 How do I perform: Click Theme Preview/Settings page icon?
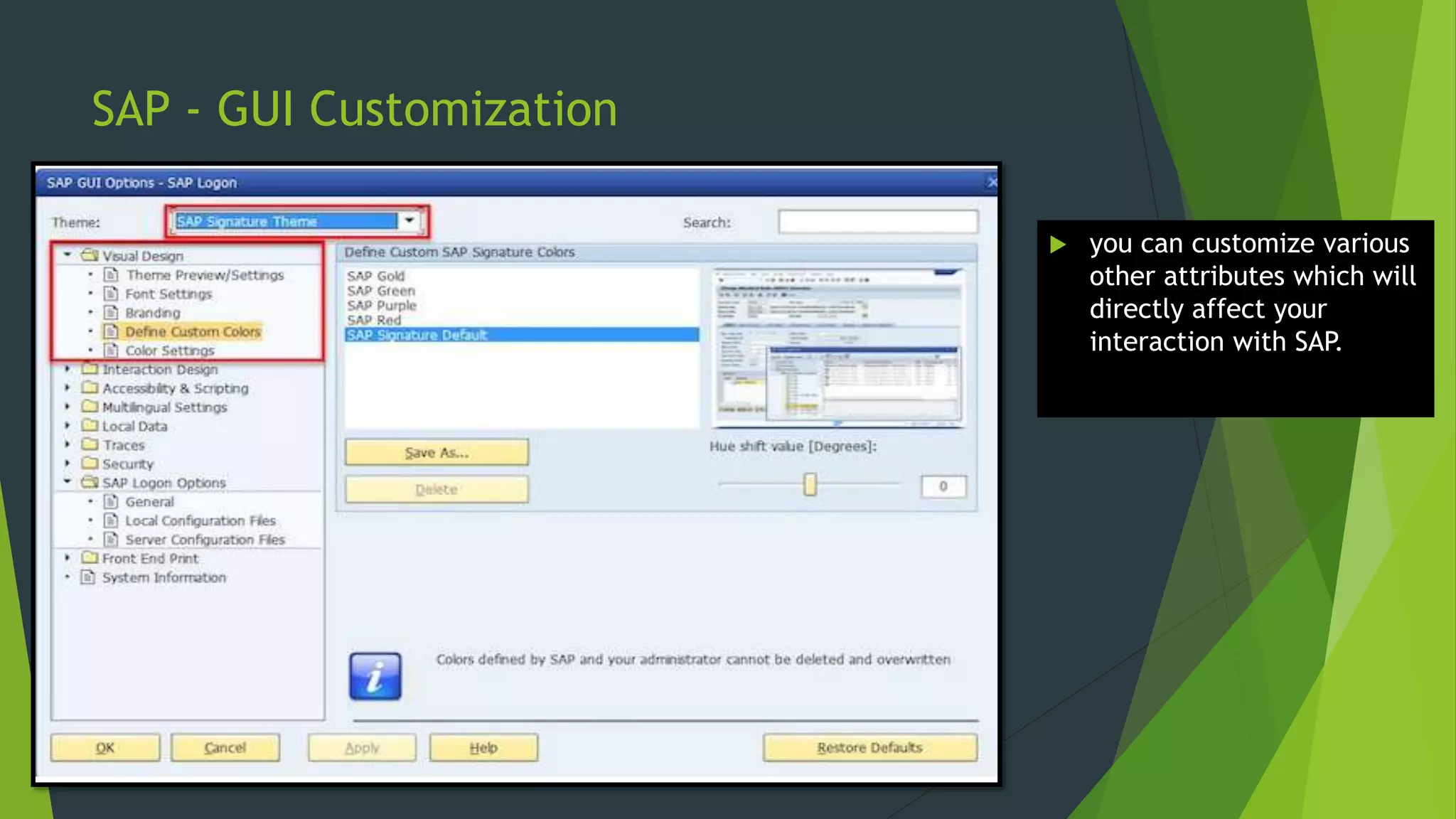tap(111, 274)
